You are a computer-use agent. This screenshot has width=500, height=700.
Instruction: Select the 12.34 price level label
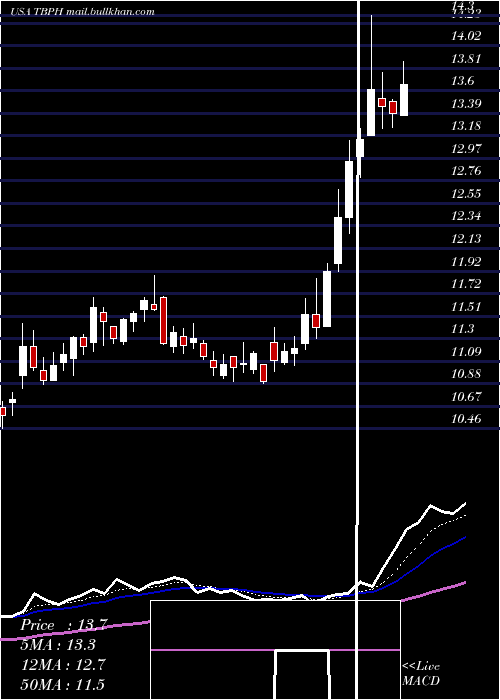[x=466, y=216]
